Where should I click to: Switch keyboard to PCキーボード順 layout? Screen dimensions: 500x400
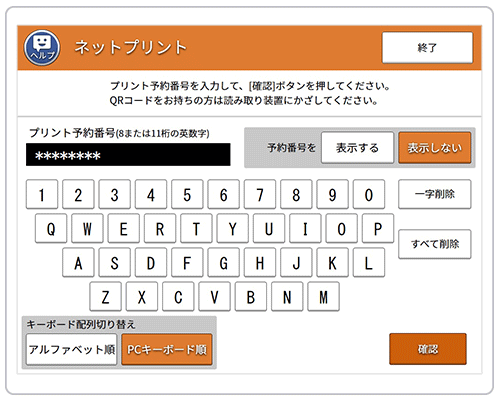[167, 349]
